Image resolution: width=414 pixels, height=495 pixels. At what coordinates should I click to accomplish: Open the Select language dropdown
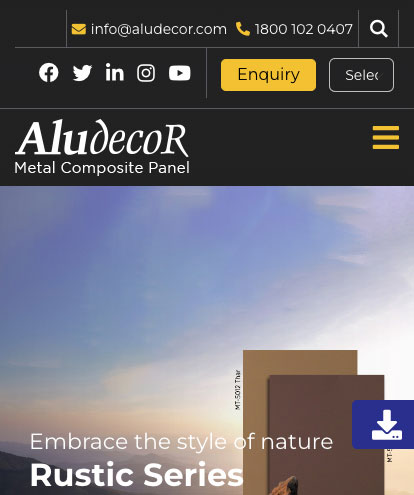click(361, 75)
